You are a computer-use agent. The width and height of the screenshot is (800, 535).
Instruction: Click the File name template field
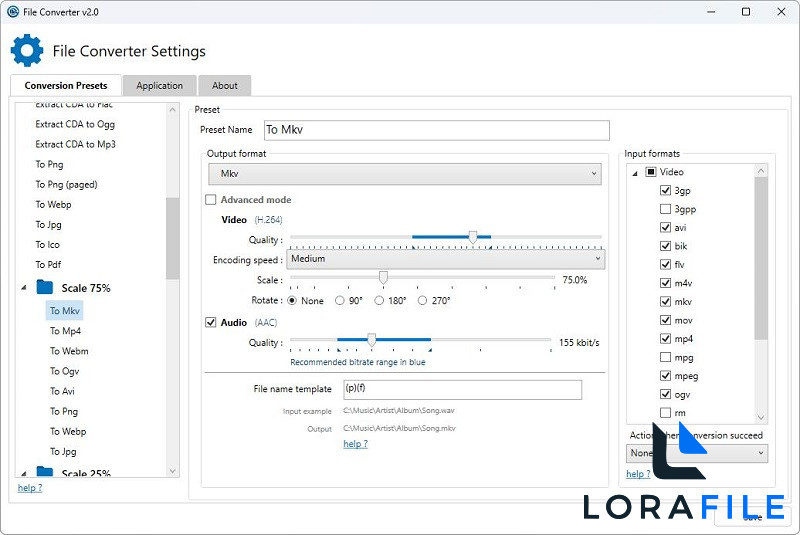462,390
